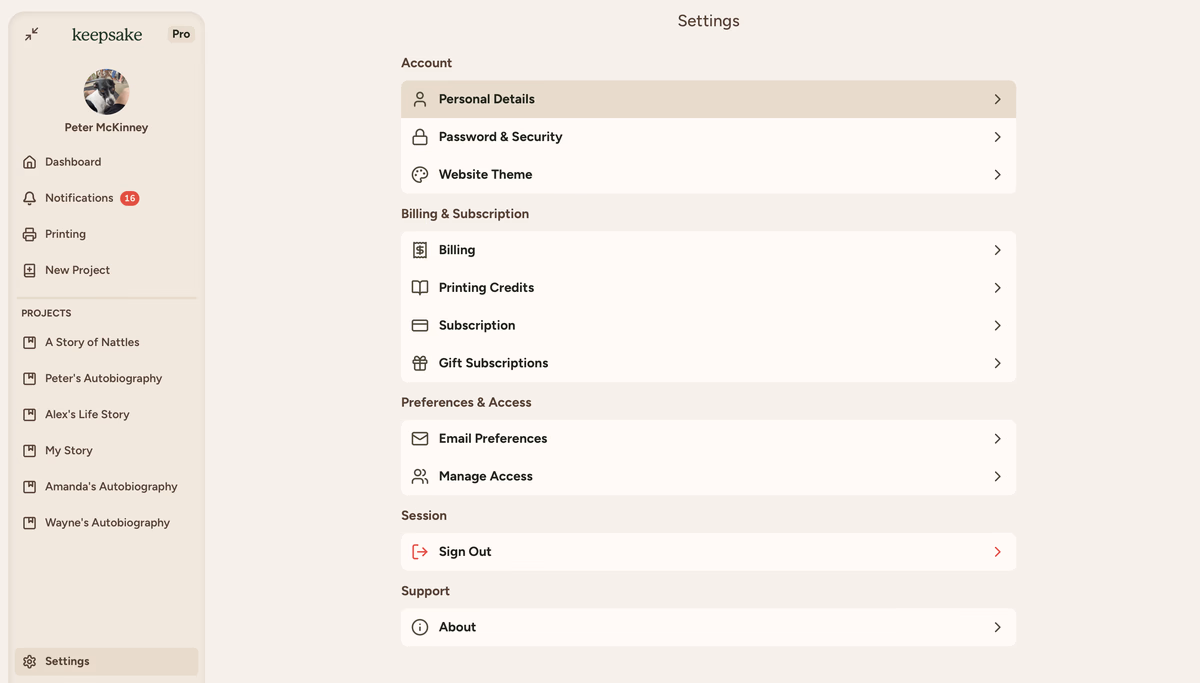Click the Gift Subscriptions gift icon
Image resolution: width=1200 pixels, height=683 pixels.
[420, 363]
